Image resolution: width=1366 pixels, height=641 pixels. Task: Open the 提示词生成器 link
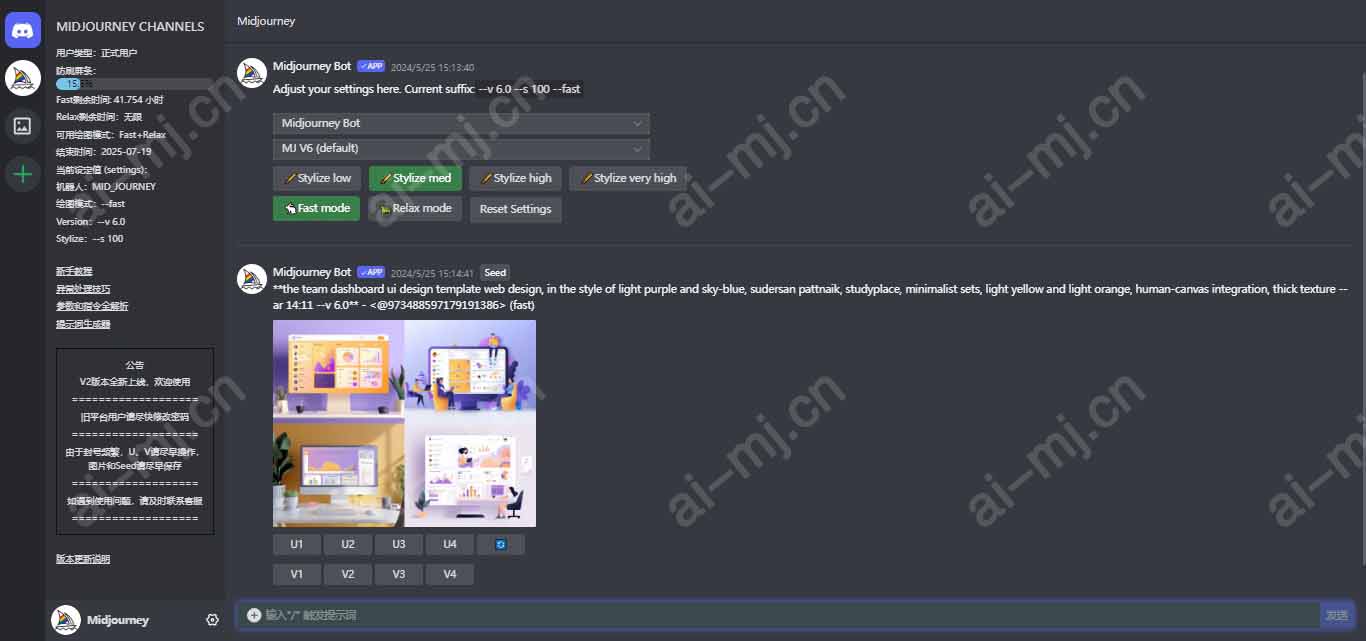[83, 324]
